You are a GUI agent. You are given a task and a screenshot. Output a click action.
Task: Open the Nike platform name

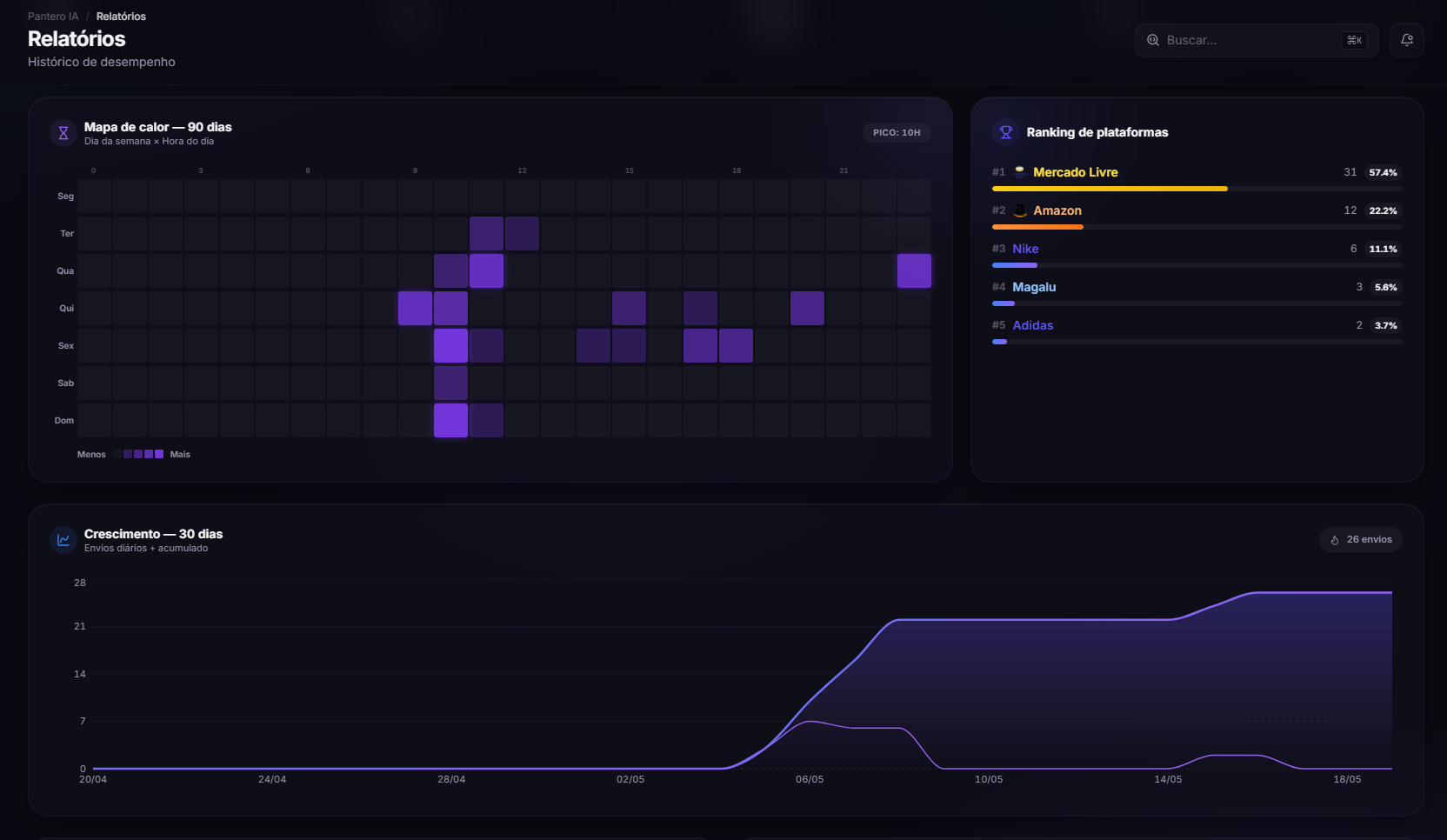click(1025, 249)
